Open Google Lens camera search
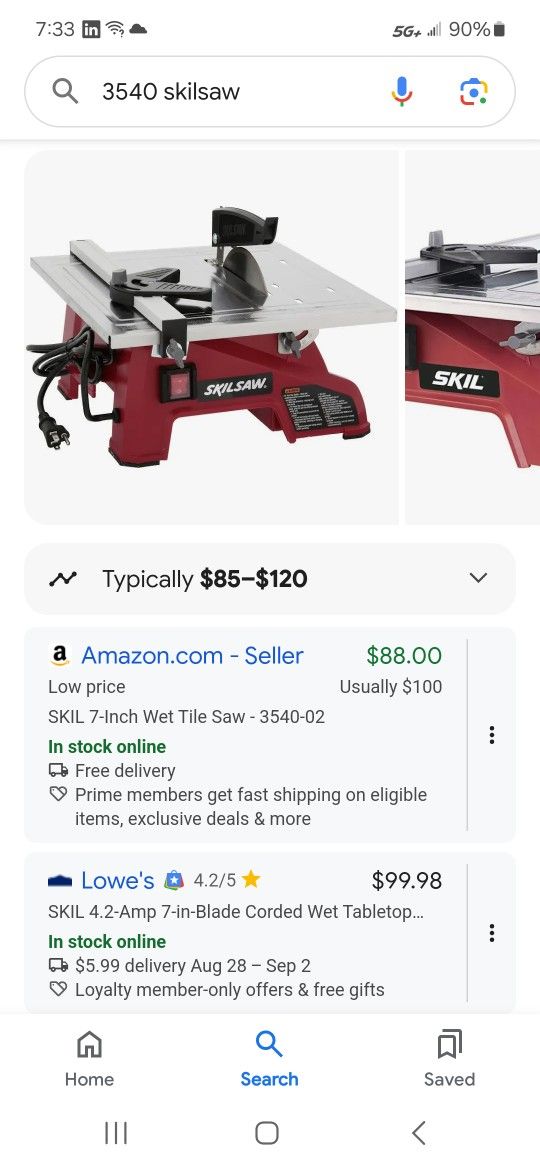The image size is (540, 1170). (474, 92)
